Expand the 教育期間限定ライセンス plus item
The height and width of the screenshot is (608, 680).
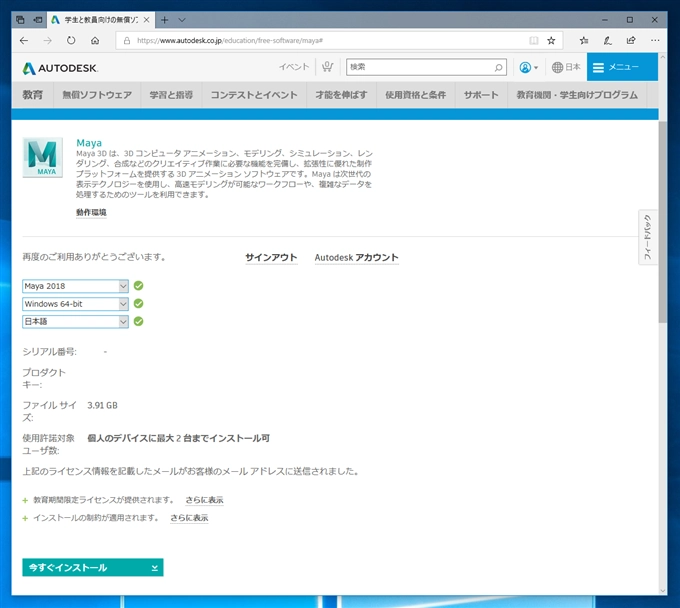[x=25, y=500]
